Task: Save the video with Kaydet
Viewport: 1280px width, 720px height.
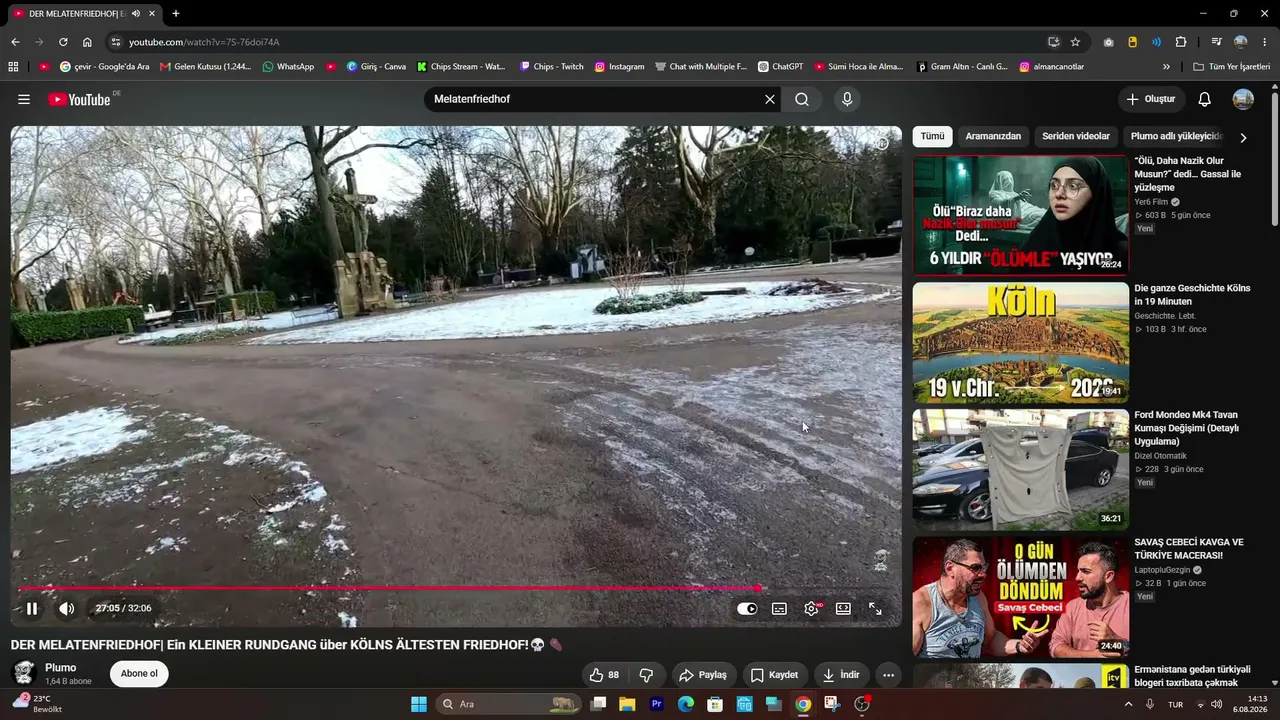Action: (775, 675)
